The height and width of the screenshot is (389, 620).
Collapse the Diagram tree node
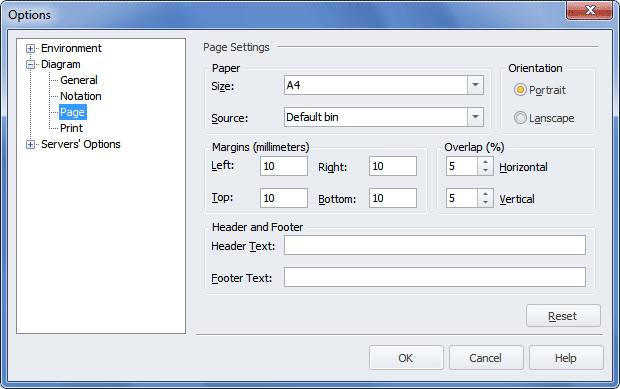click(30, 65)
